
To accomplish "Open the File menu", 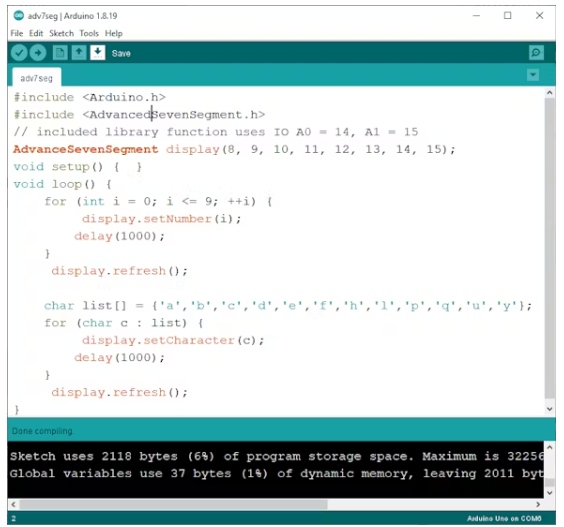I will point(17,33).
